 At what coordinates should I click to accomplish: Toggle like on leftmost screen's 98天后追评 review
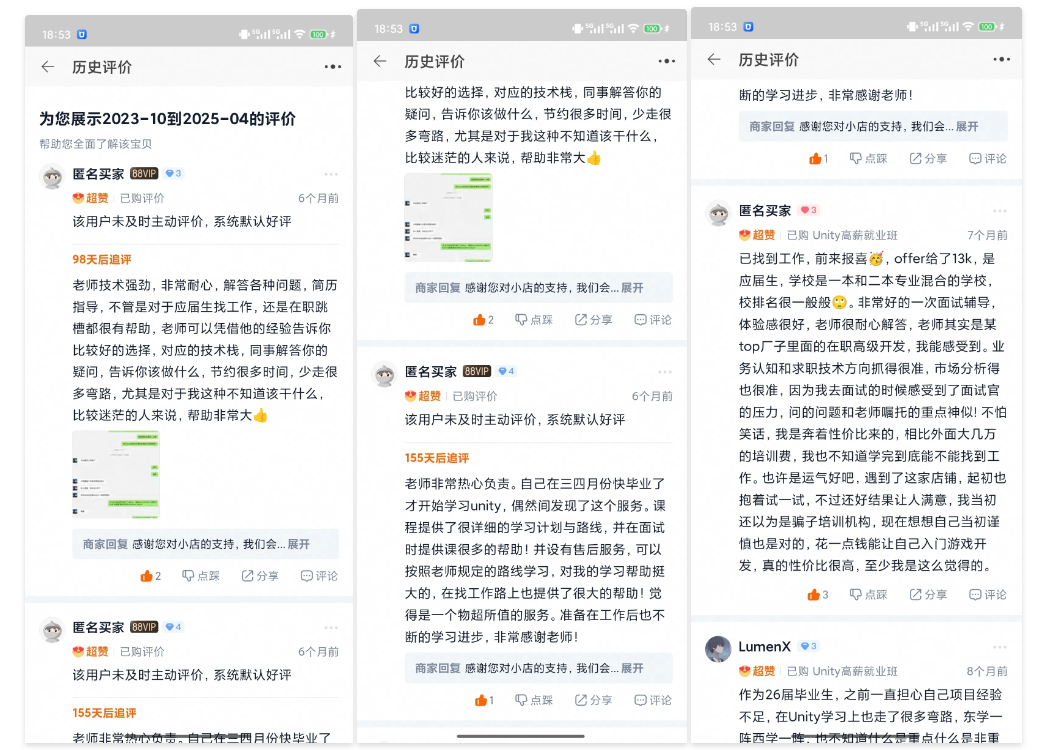[x=150, y=576]
